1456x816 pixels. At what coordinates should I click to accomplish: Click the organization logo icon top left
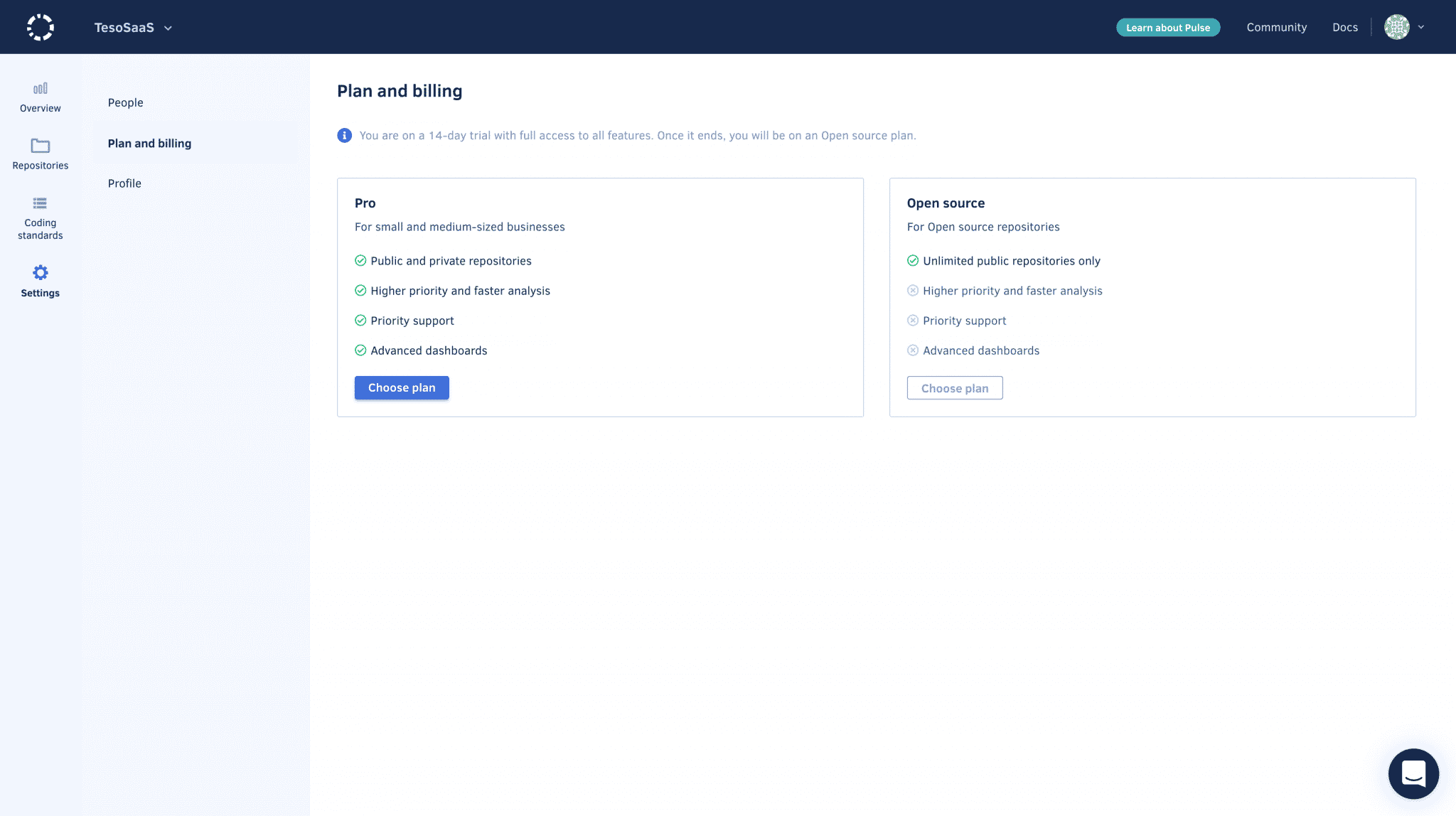[40, 27]
